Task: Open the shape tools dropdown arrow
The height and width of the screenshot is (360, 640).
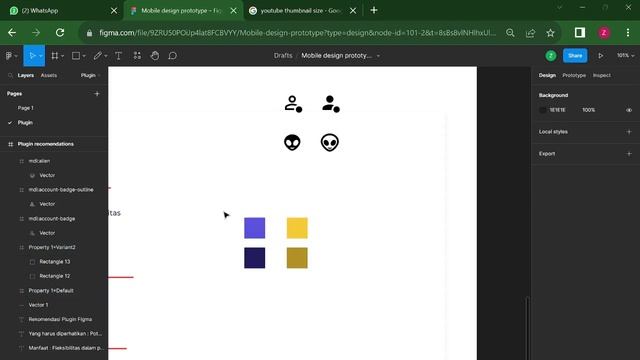Action: point(84,56)
